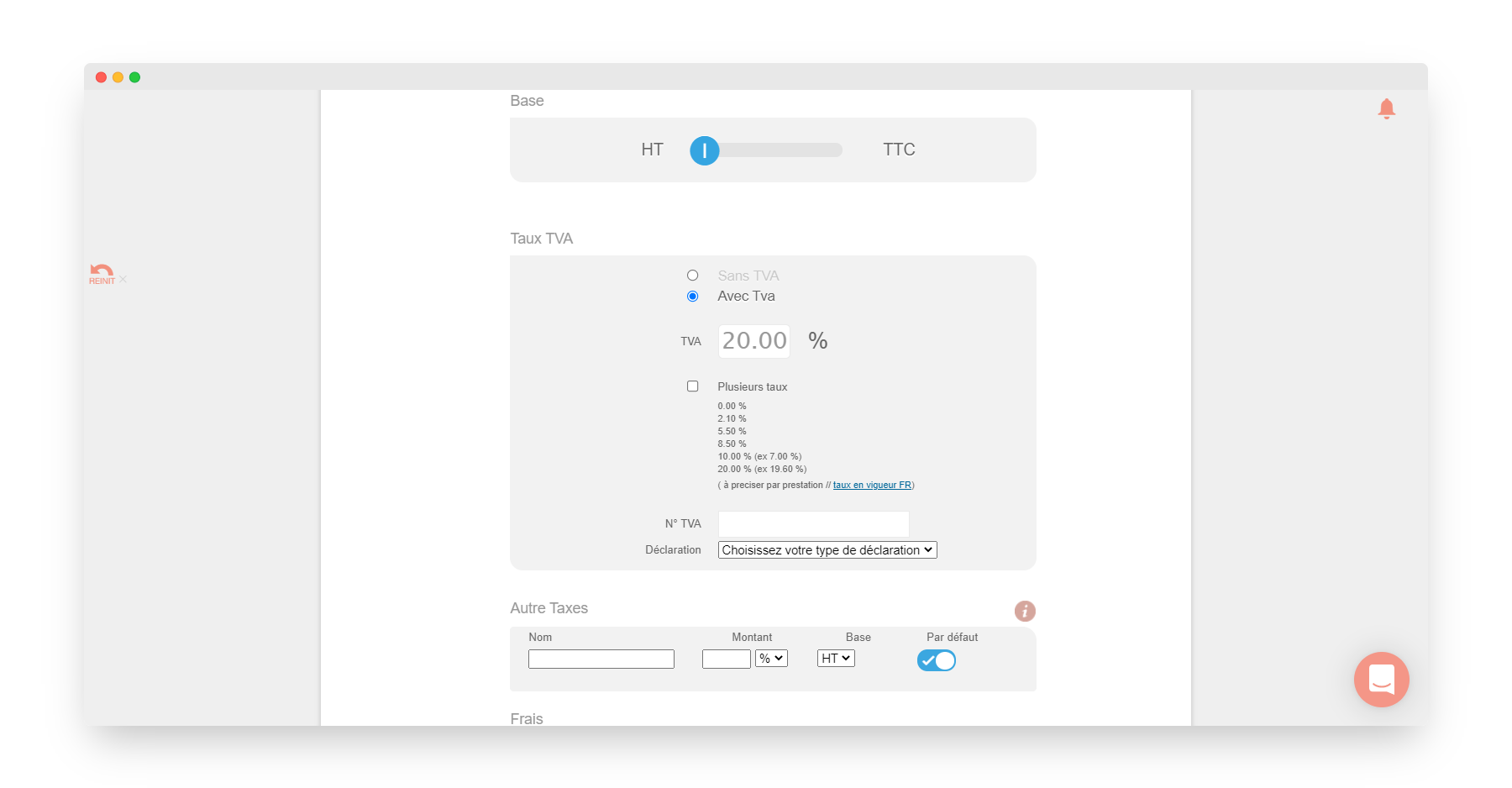Image resolution: width=1512 pixels, height=788 pixels.
Task: Click the HT label beside the slider
Action: (653, 150)
